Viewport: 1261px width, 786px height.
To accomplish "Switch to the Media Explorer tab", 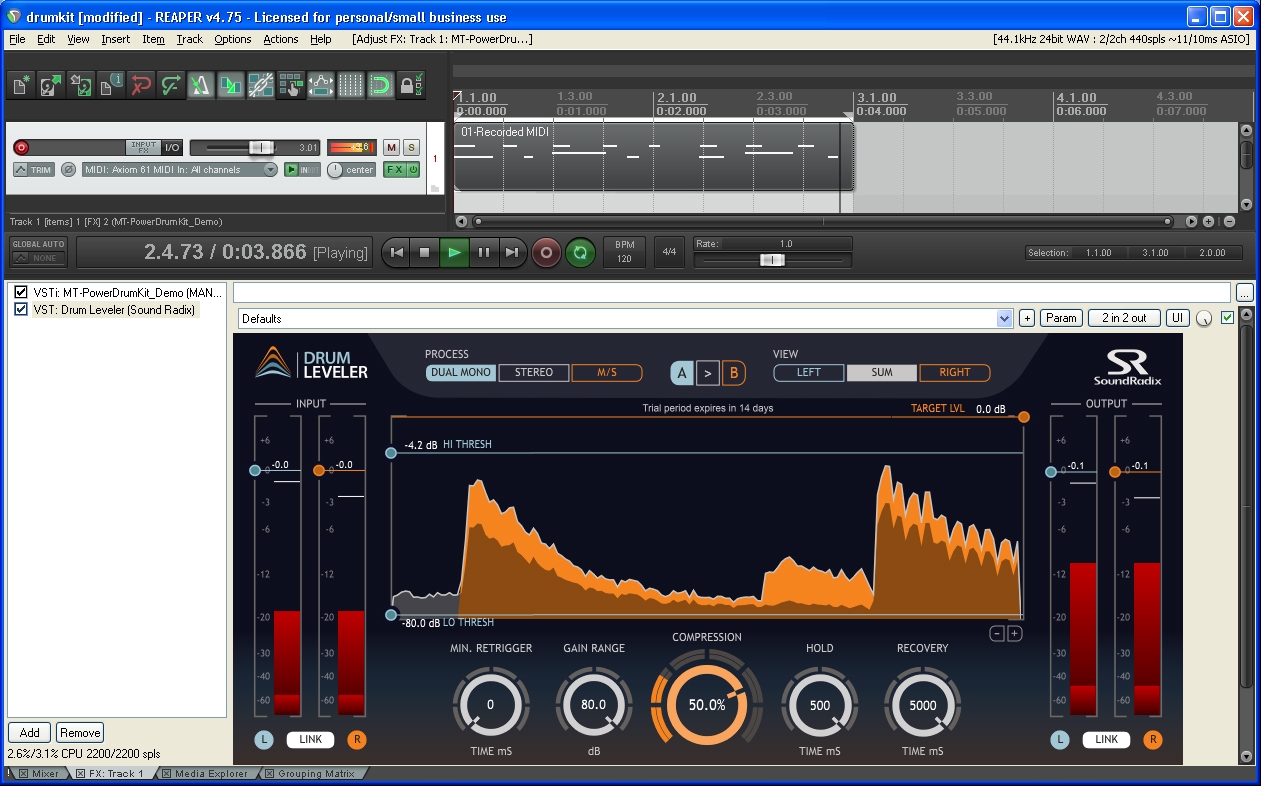I will 210,773.
